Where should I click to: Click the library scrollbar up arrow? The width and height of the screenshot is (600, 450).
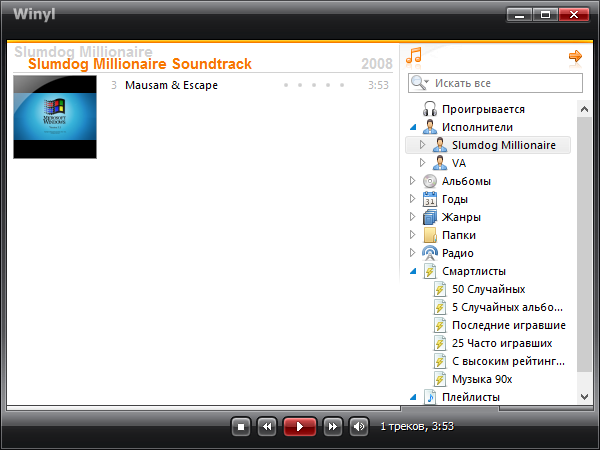pos(584,109)
